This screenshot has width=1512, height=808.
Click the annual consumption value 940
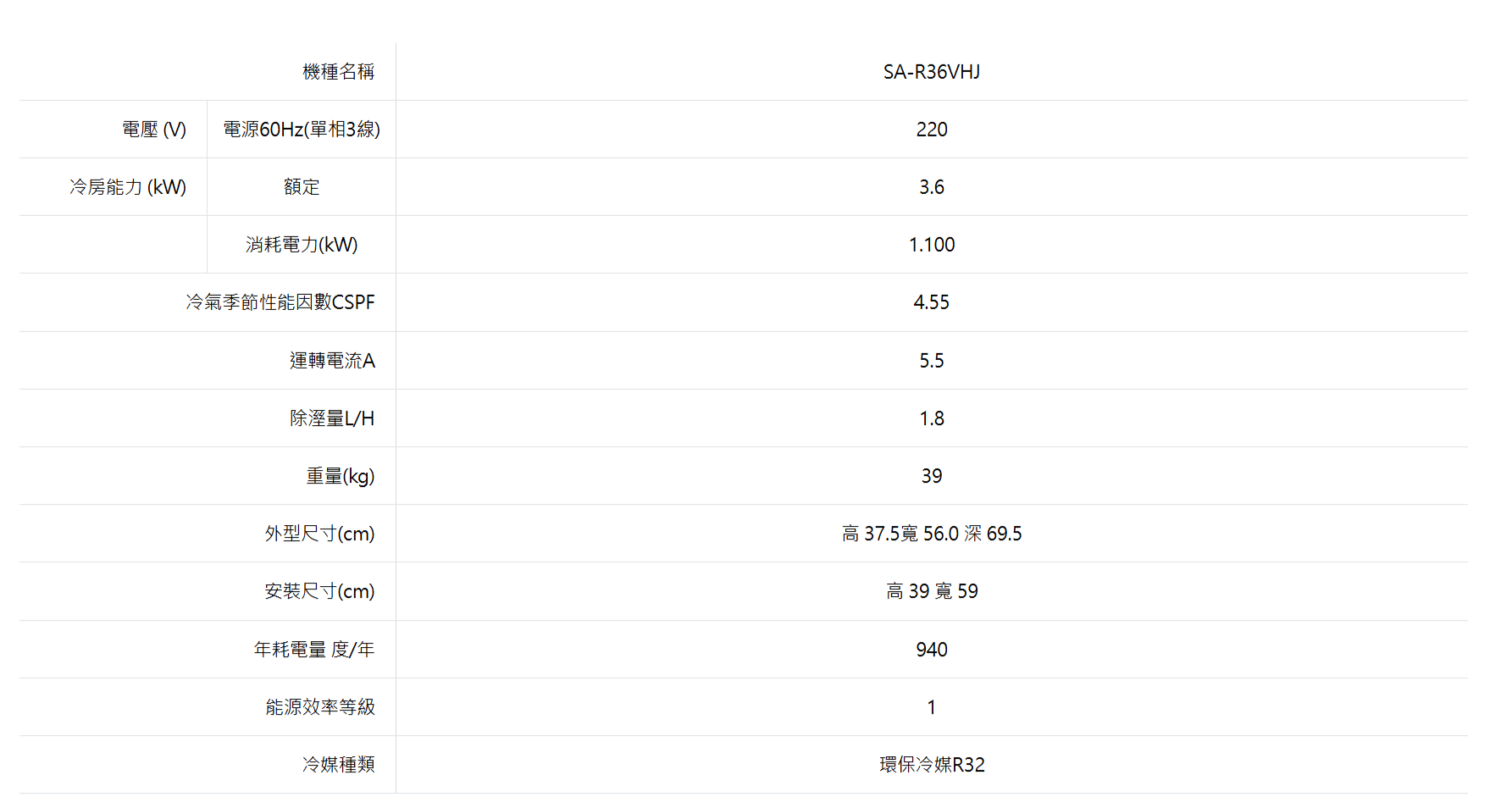click(x=931, y=650)
